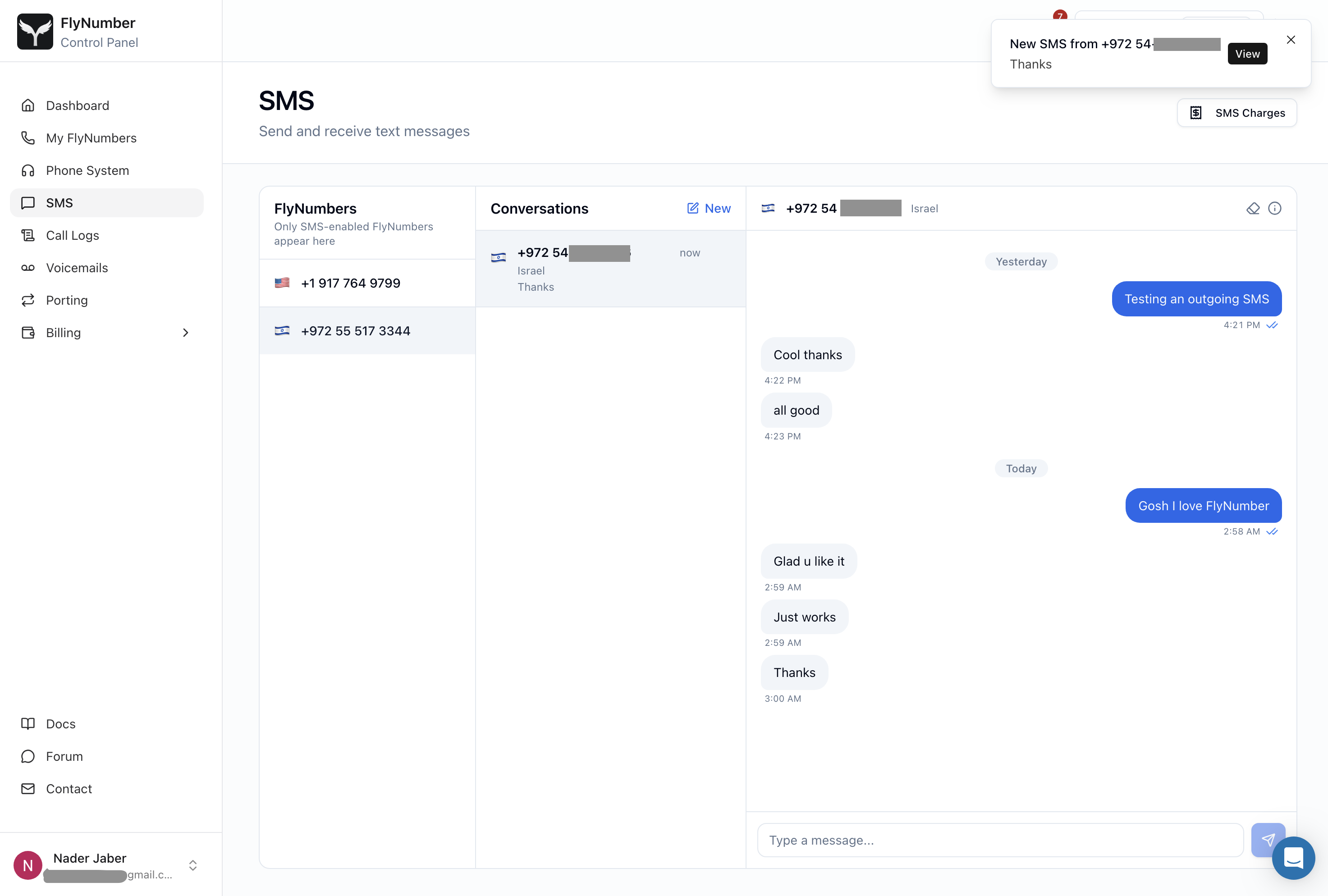1328x896 pixels.
Task: Open the SMS Charges button
Action: click(1236, 113)
